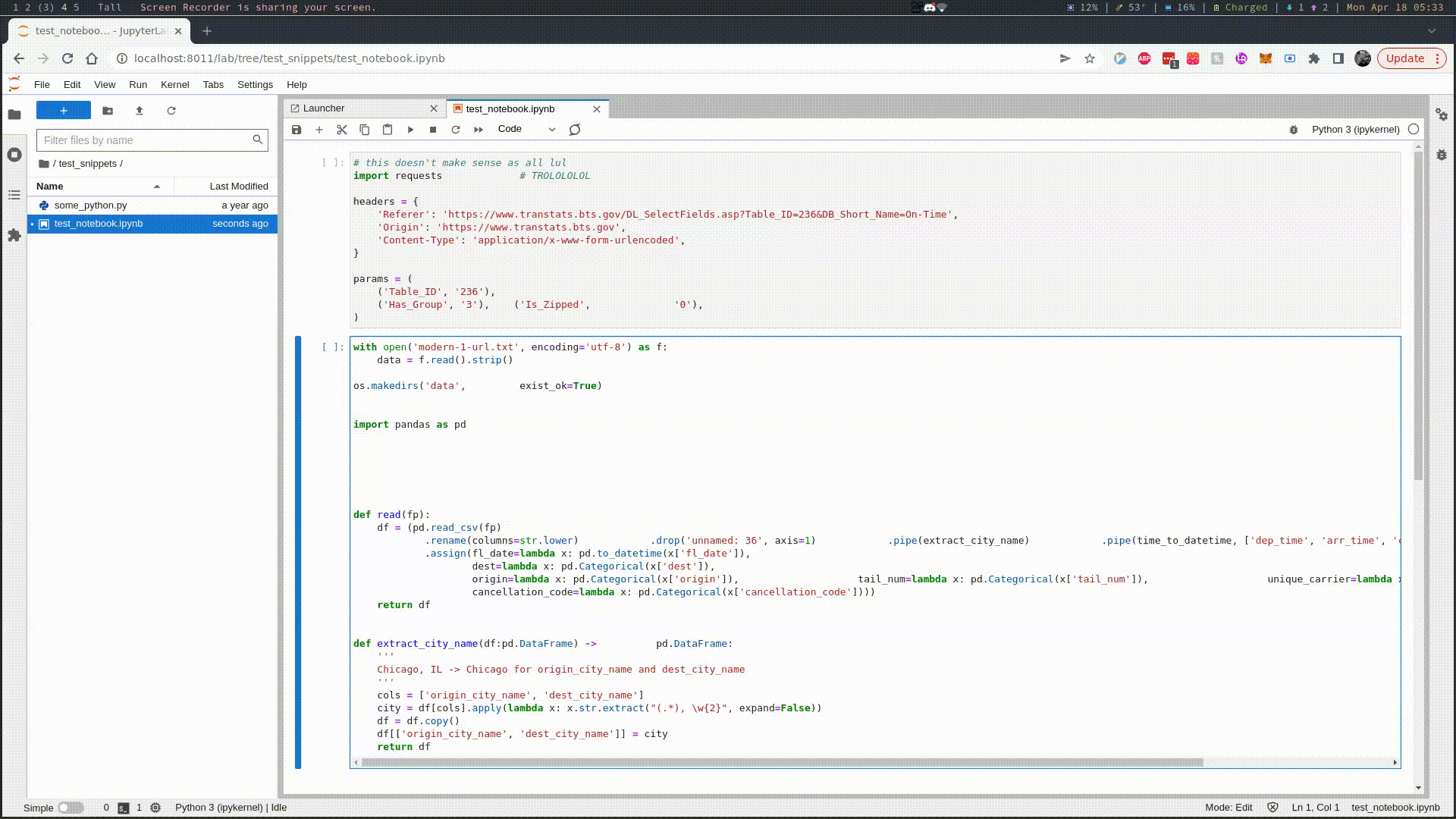Restart the kernel with the circular arrow icon
This screenshot has width=1456, height=819.
tap(456, 129)
